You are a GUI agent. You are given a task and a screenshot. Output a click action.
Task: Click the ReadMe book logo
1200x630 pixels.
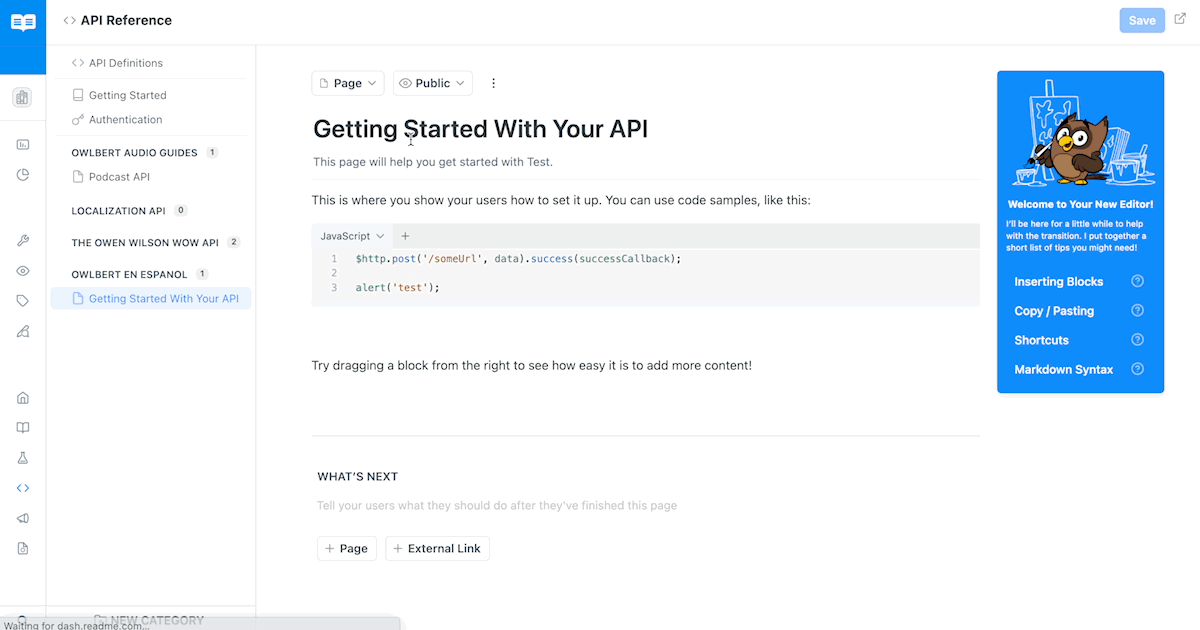coord(23,22)
